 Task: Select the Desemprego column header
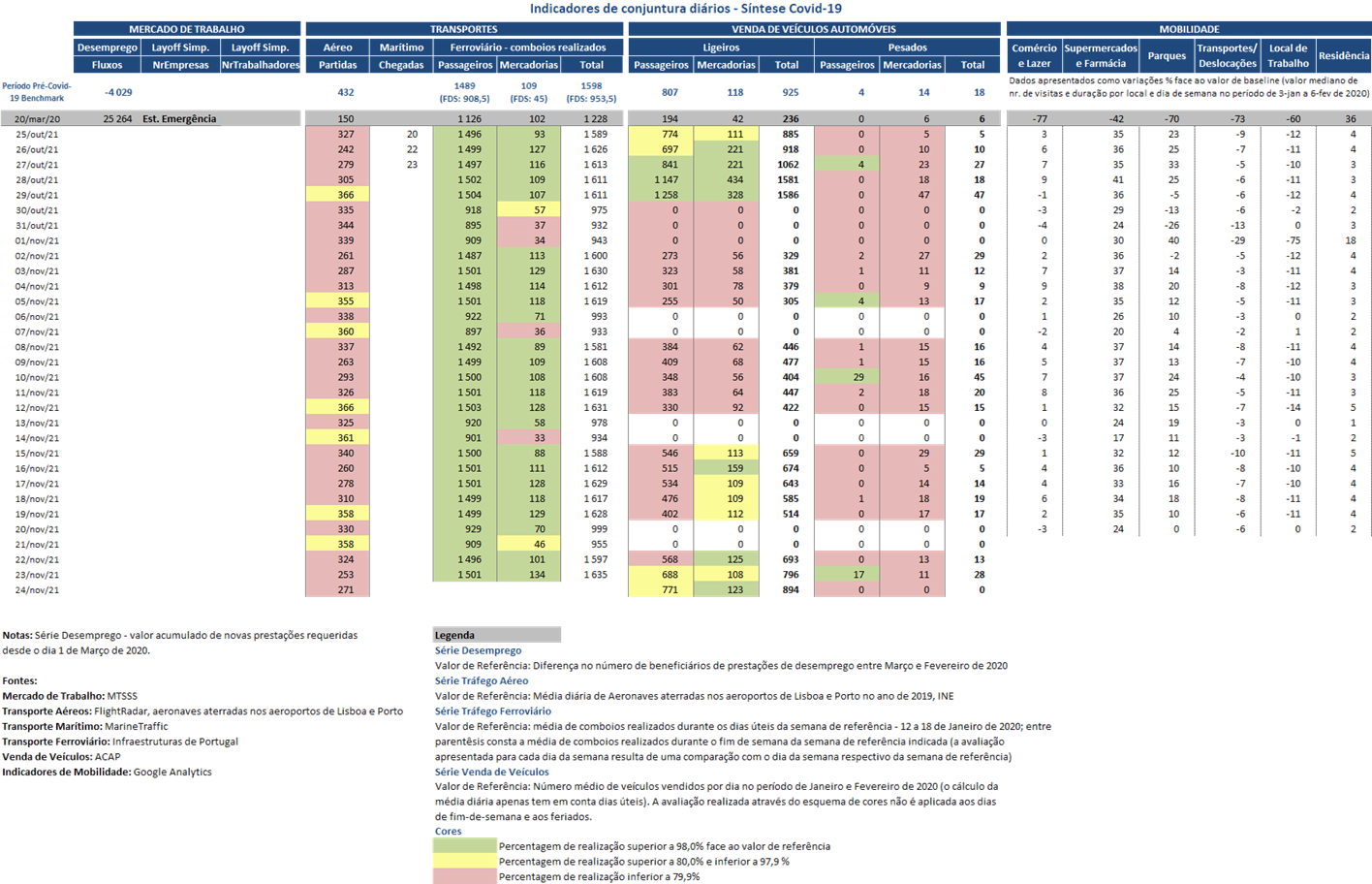point(107,47)
